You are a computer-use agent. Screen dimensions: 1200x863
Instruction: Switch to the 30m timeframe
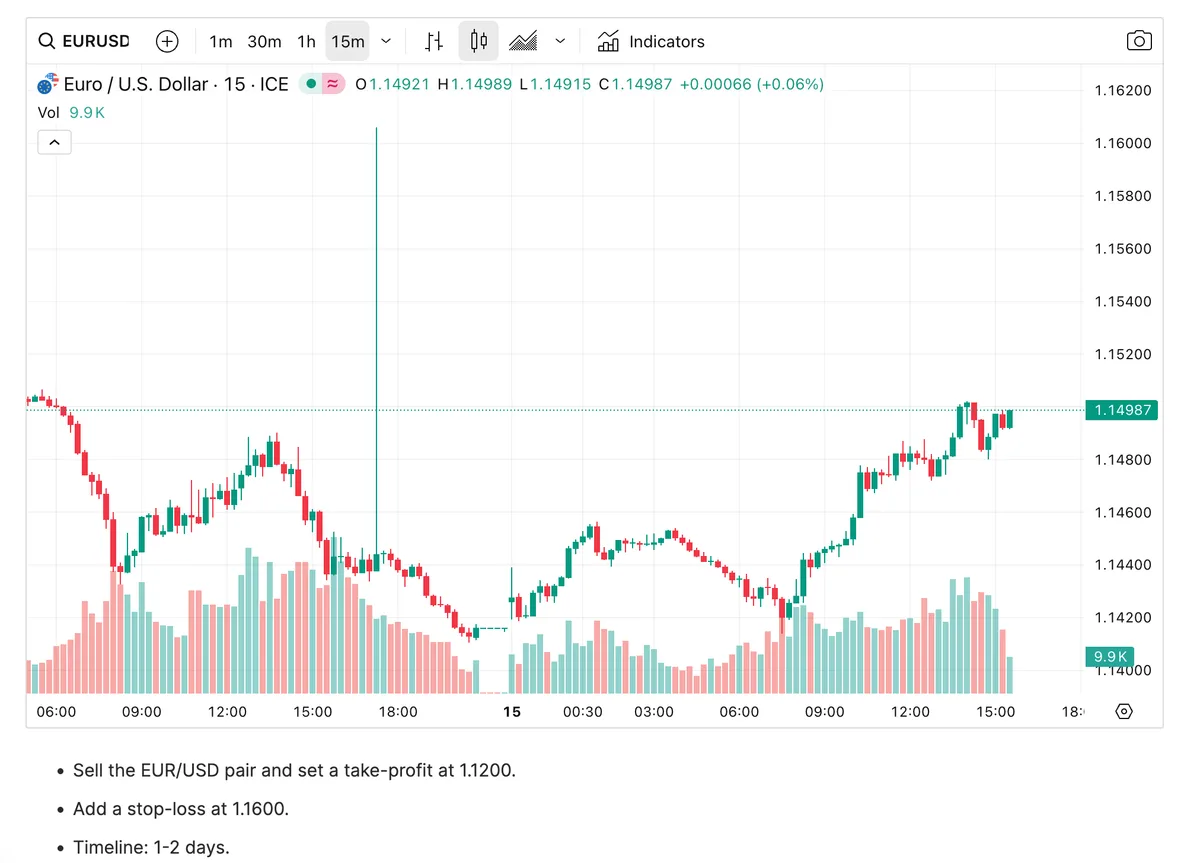263,41
